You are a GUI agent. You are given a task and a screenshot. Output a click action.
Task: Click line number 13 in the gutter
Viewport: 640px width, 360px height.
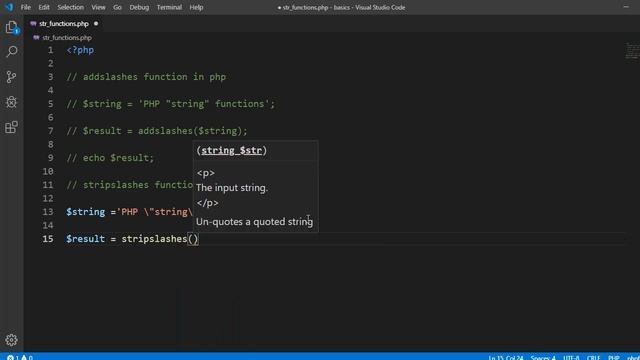pyautogui.click(x=48, y=212)
